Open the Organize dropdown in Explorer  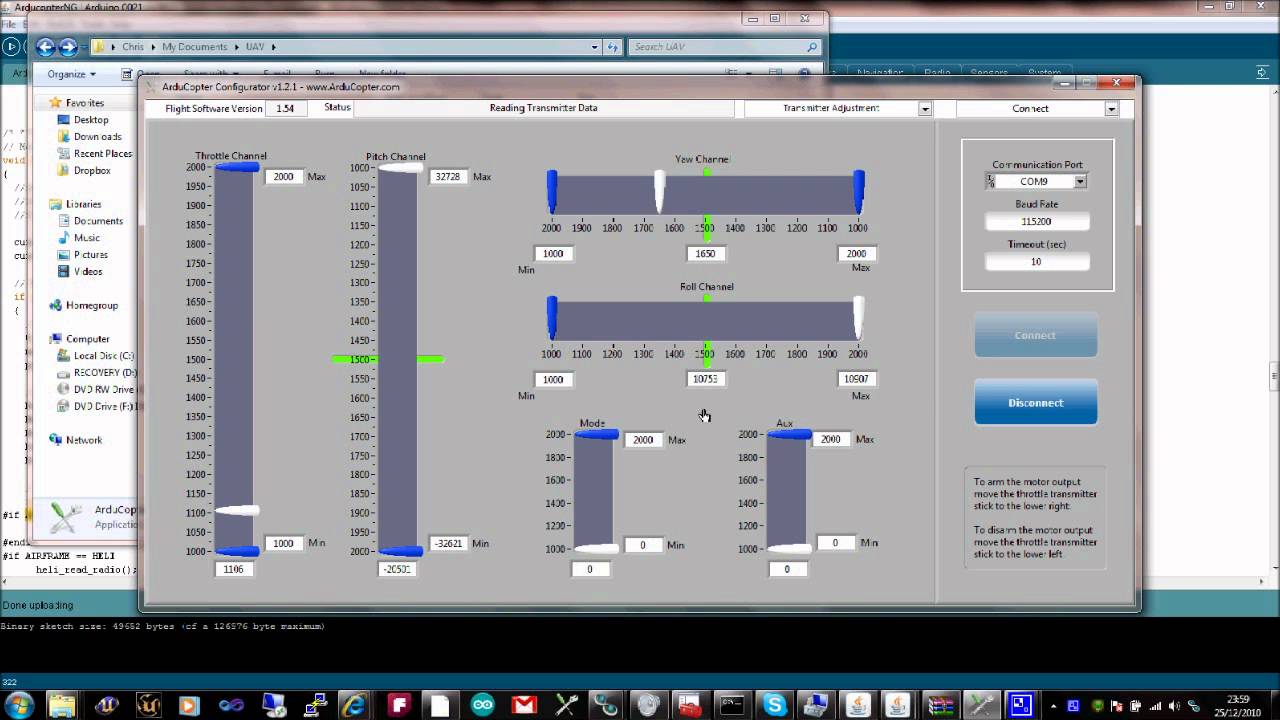pos(72,74)
